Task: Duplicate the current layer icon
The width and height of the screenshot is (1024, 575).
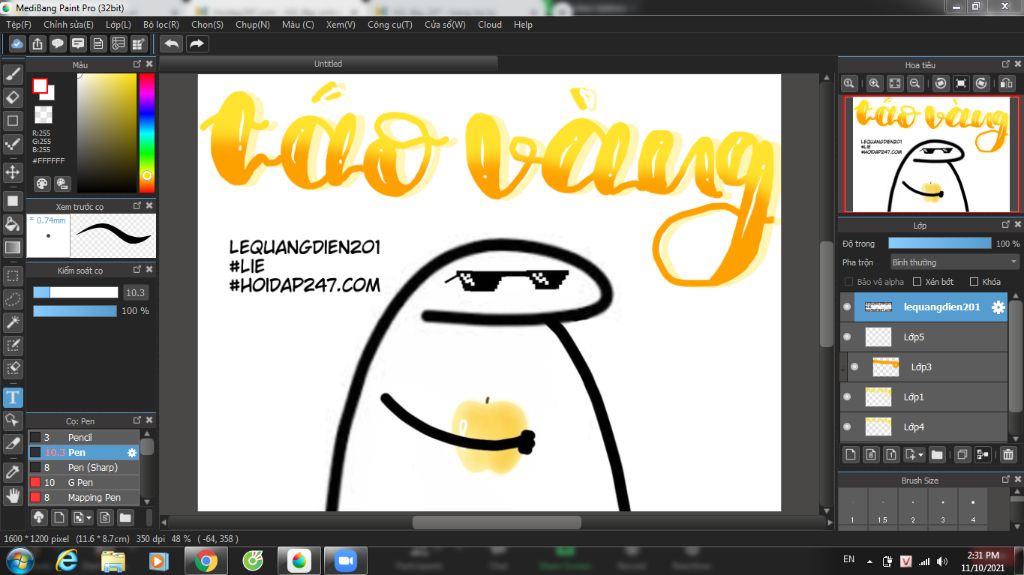Action: 962,455
